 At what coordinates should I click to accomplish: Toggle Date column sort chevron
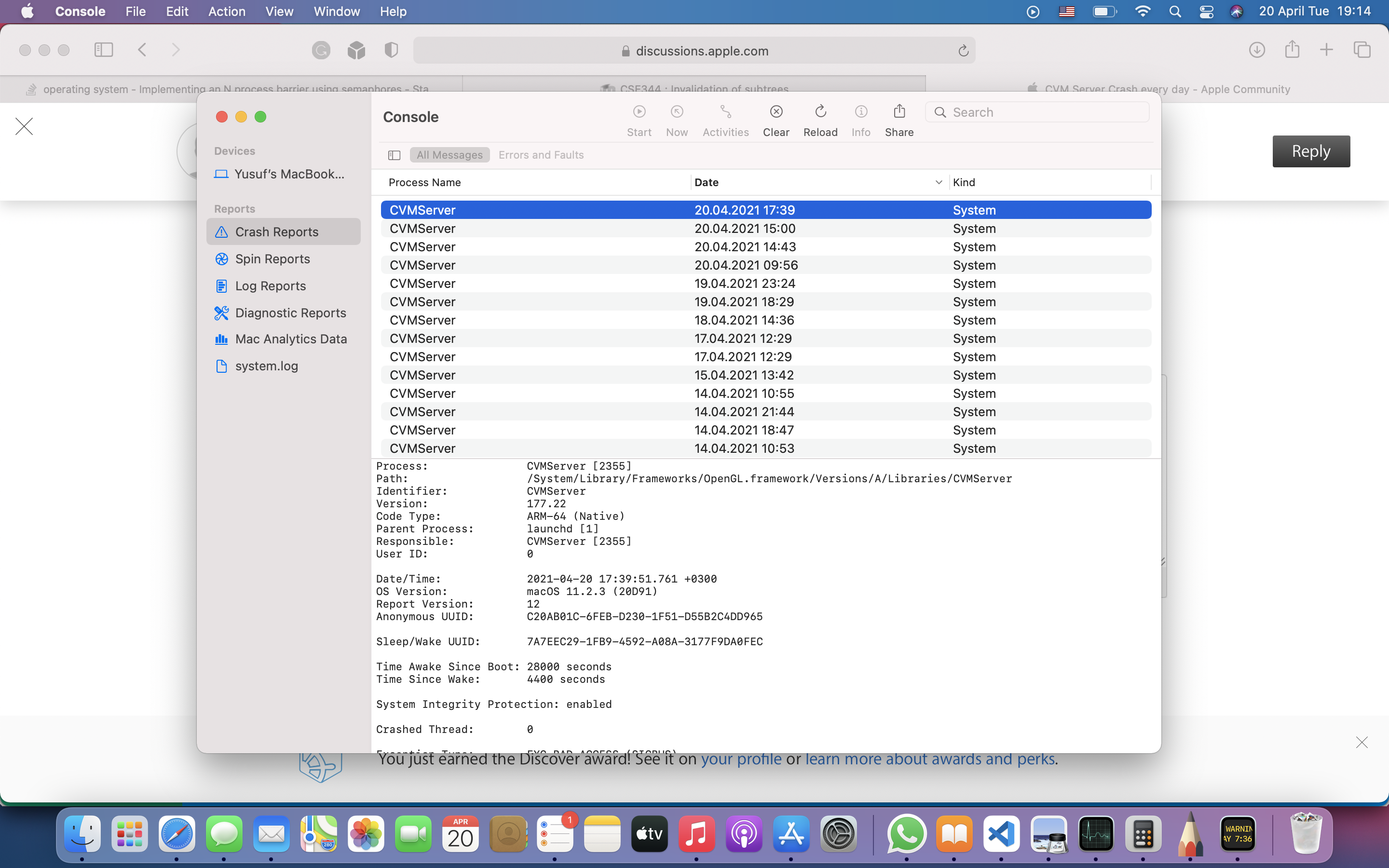click(x=939, y=183)
